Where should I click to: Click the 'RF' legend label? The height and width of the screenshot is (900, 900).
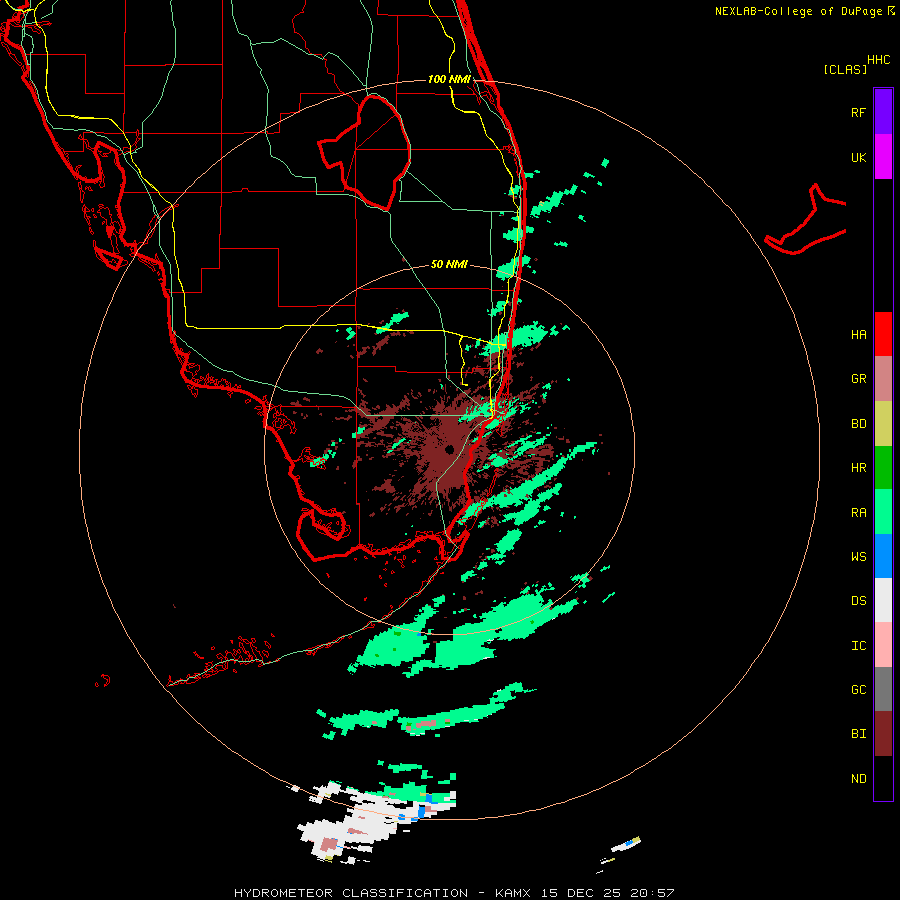pyautogui.click(x=858, y=112)
